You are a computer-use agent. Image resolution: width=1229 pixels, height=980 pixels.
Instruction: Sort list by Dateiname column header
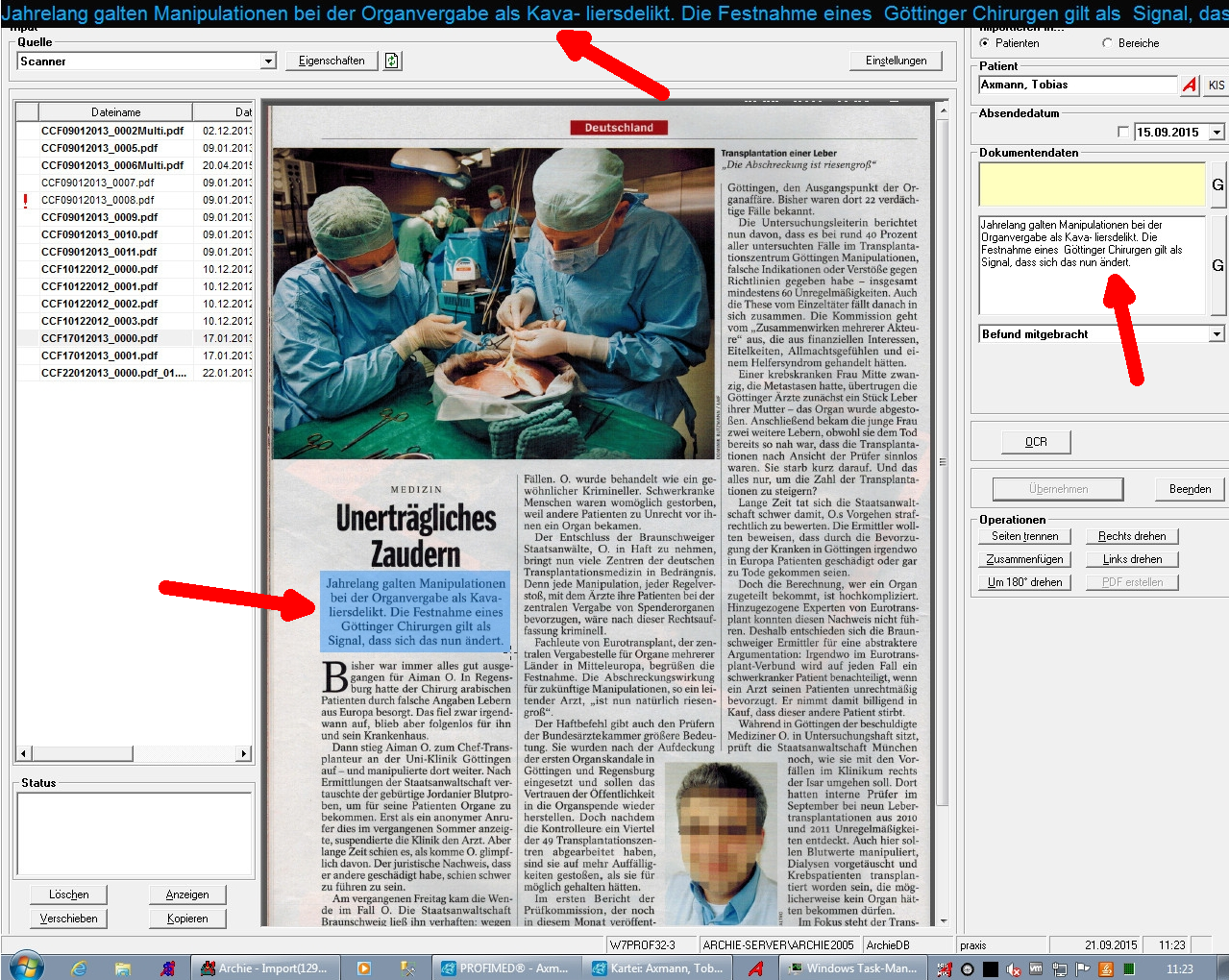coord(115,112)
